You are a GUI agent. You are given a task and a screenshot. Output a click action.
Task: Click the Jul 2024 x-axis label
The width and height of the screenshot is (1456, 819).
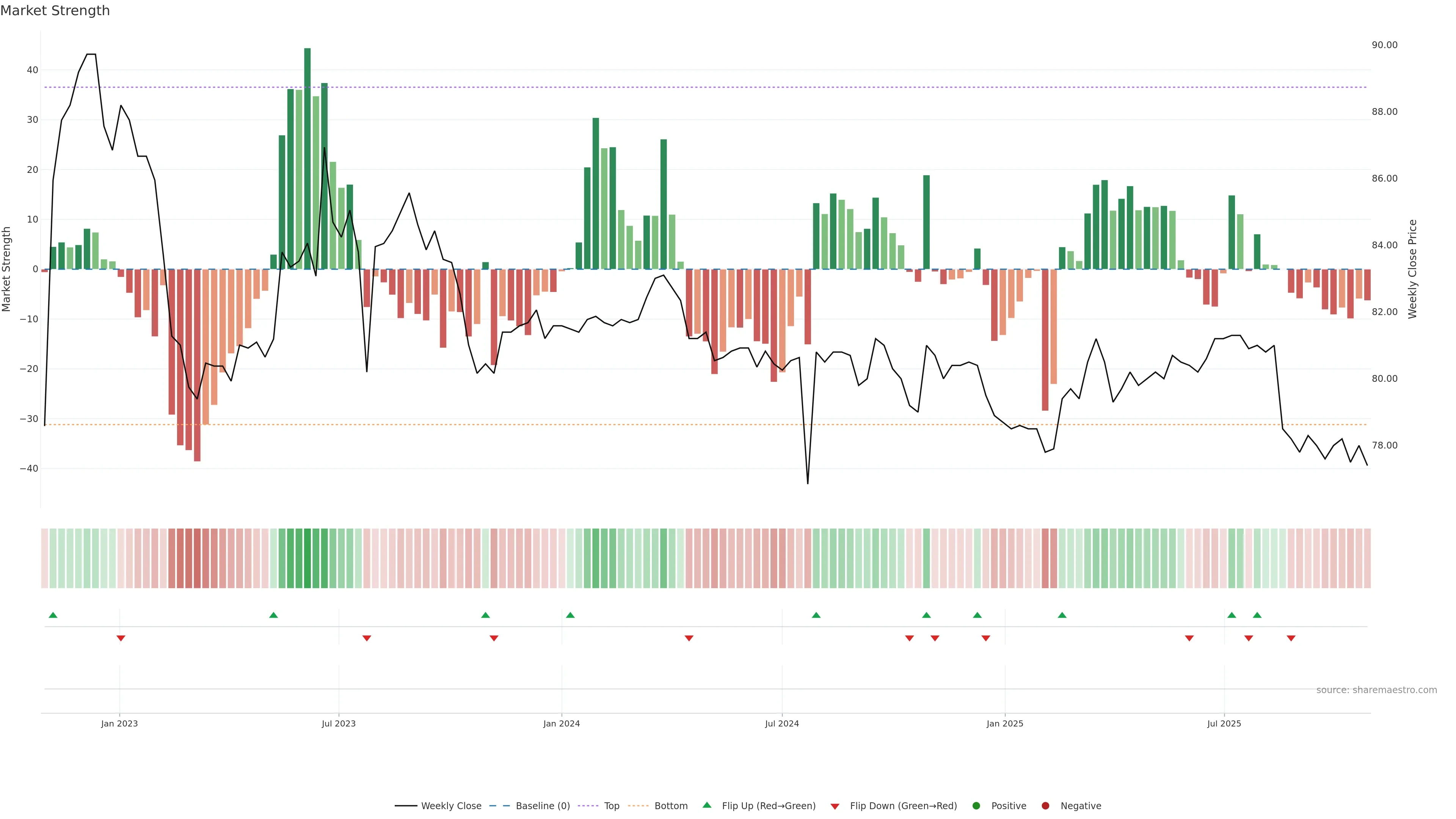[x=782, y=723]
